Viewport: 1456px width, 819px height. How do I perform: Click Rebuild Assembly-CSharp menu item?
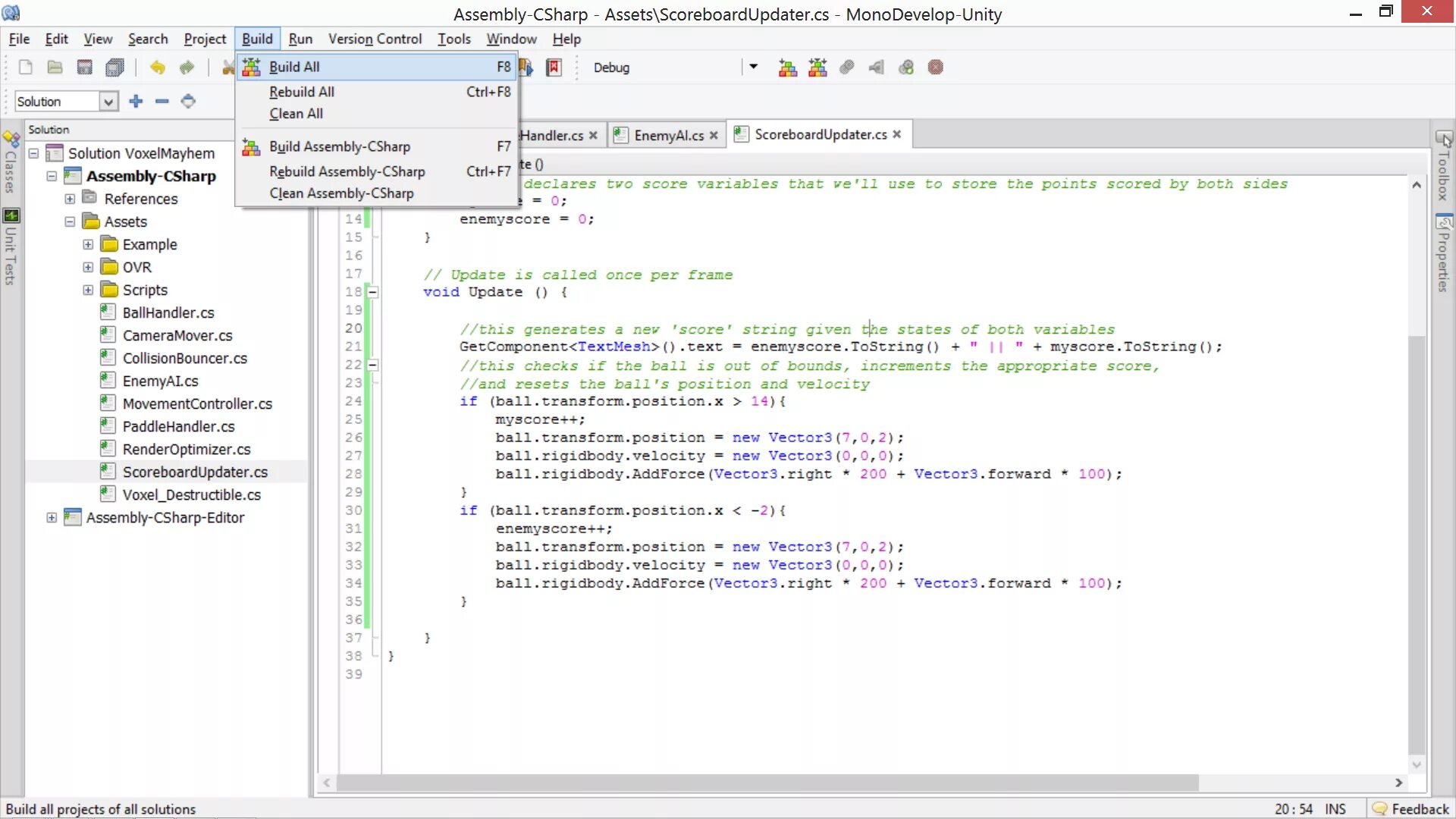[347, 170]
